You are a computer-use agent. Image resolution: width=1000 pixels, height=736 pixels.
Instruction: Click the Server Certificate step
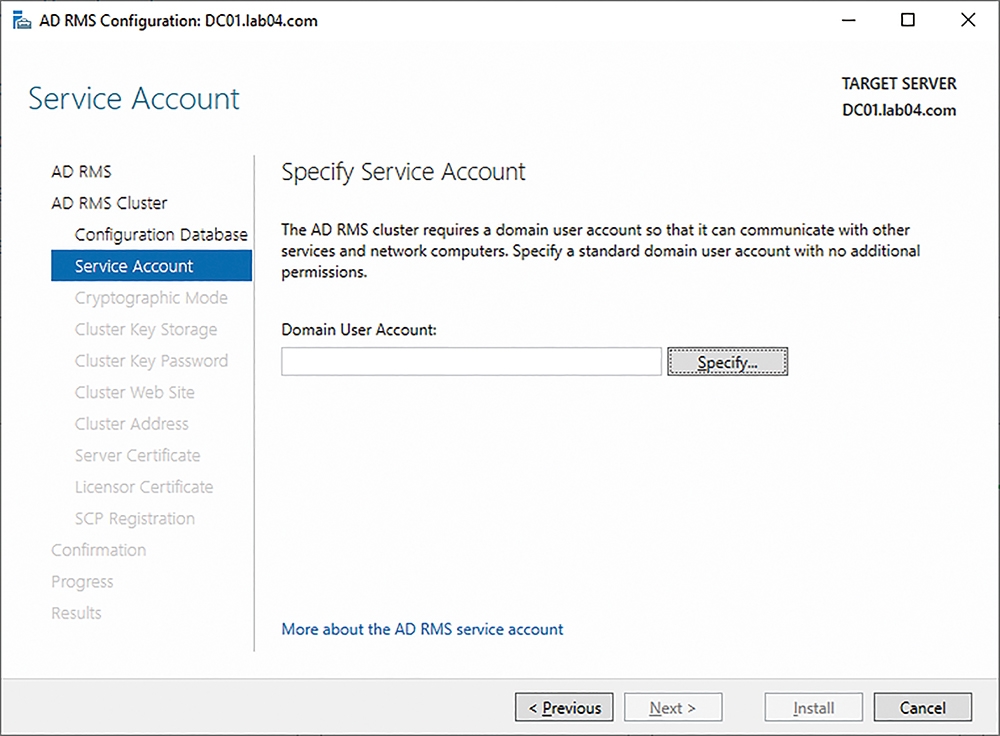click(137, 455)
